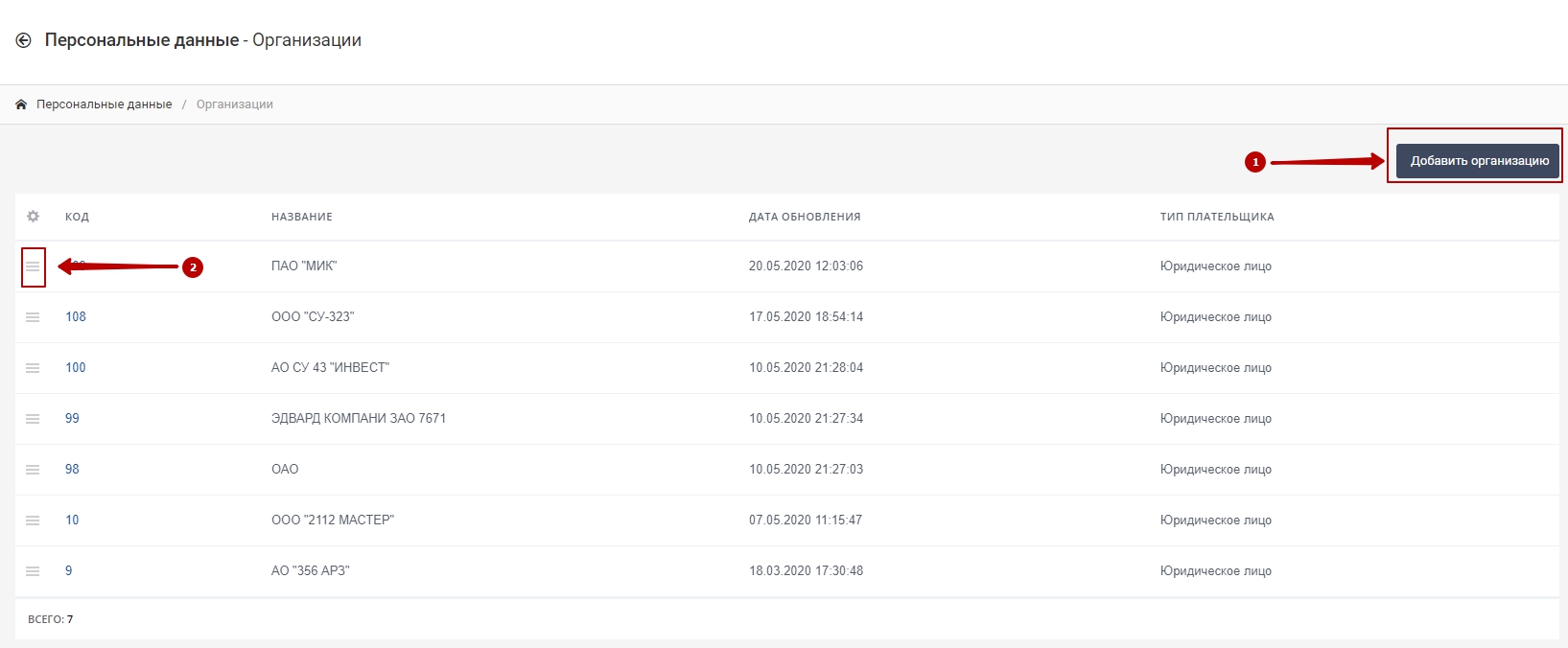
Task: Click Добавить организацию button
Action: [x=1478, y=161]
